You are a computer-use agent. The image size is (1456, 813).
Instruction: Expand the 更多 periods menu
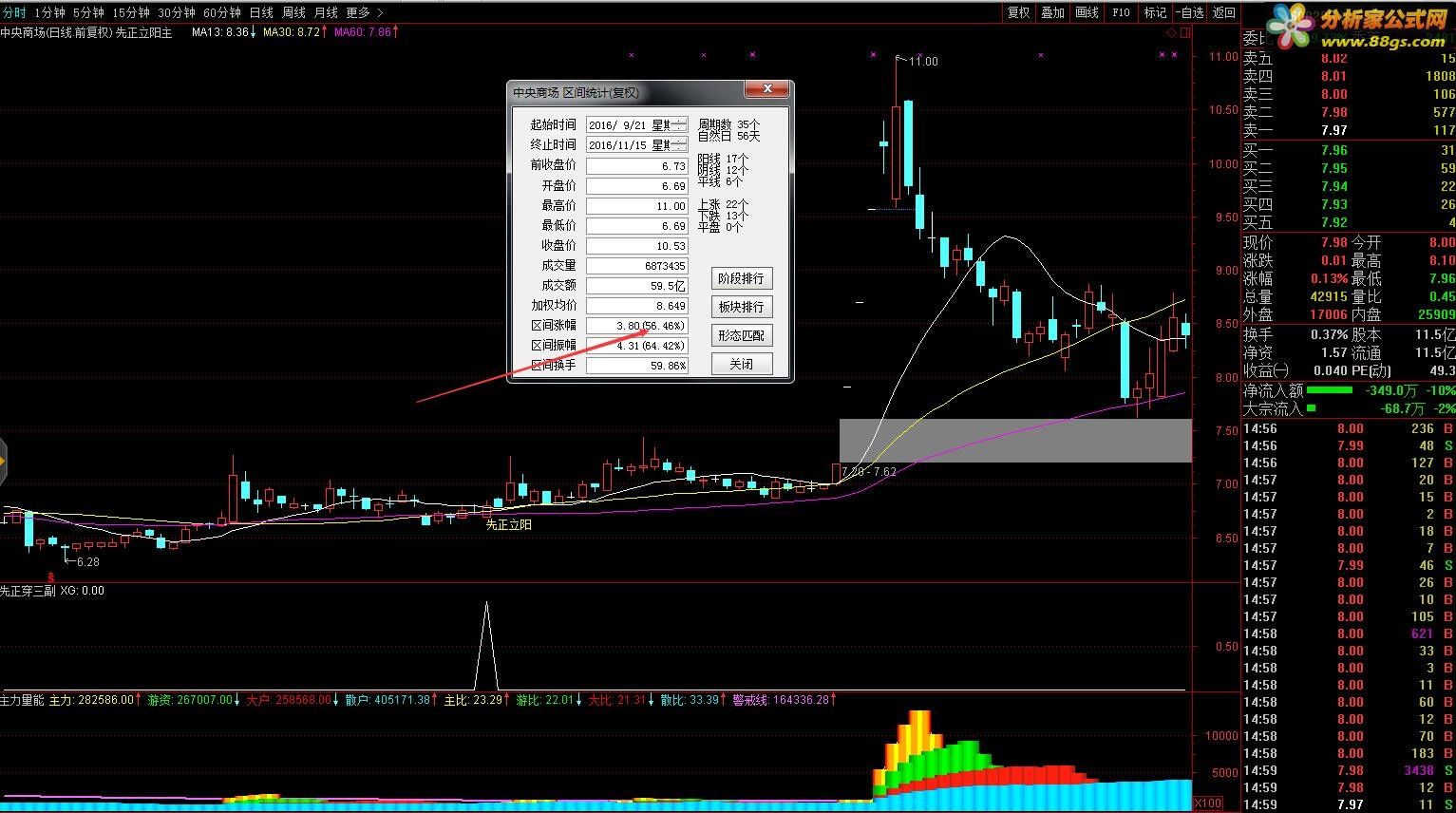[365, 12]
